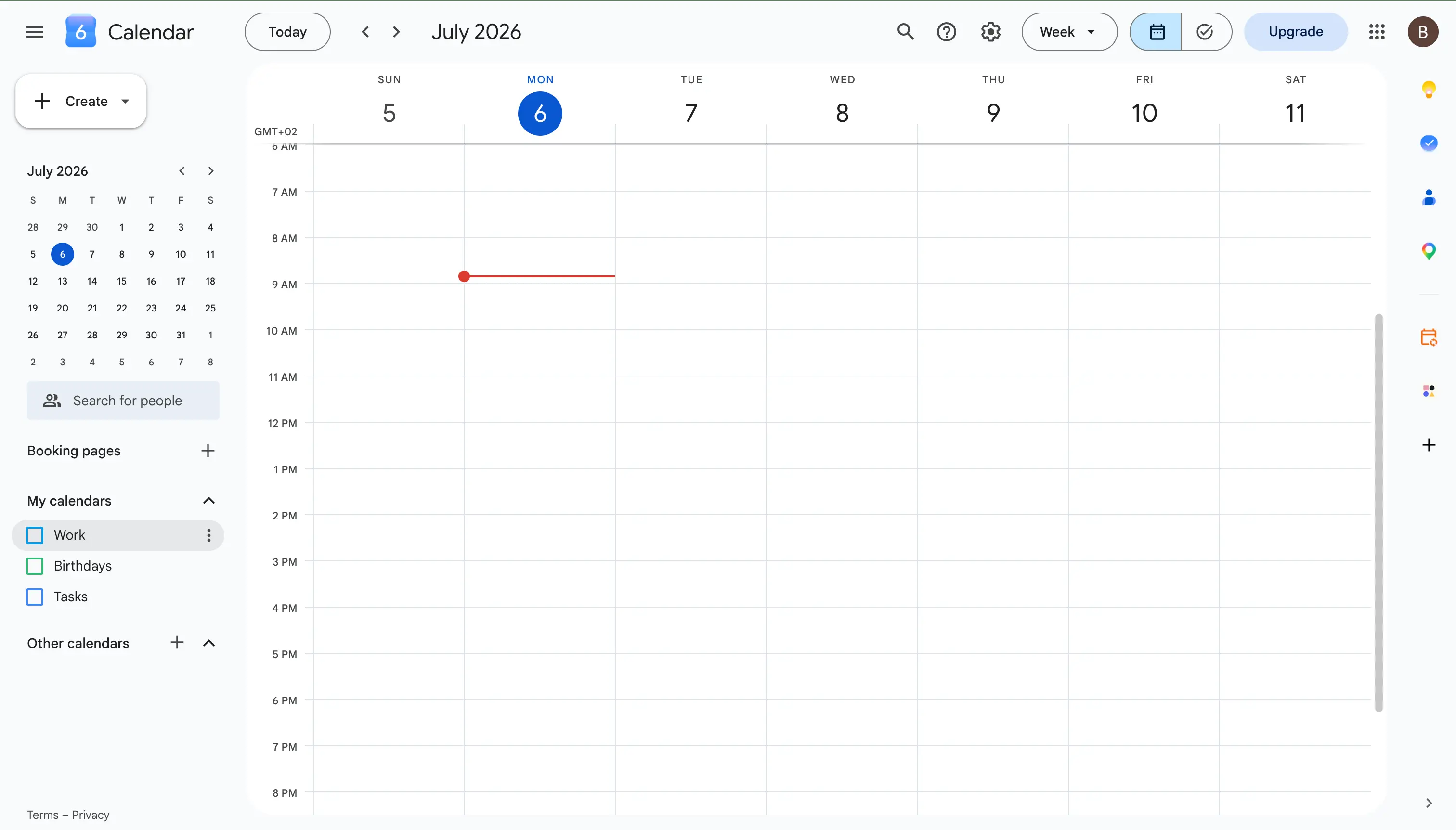Go to previous month in mini calendar
This screenshot has height=830, width=1456.
pyautogui.click(x=182, y=171)
